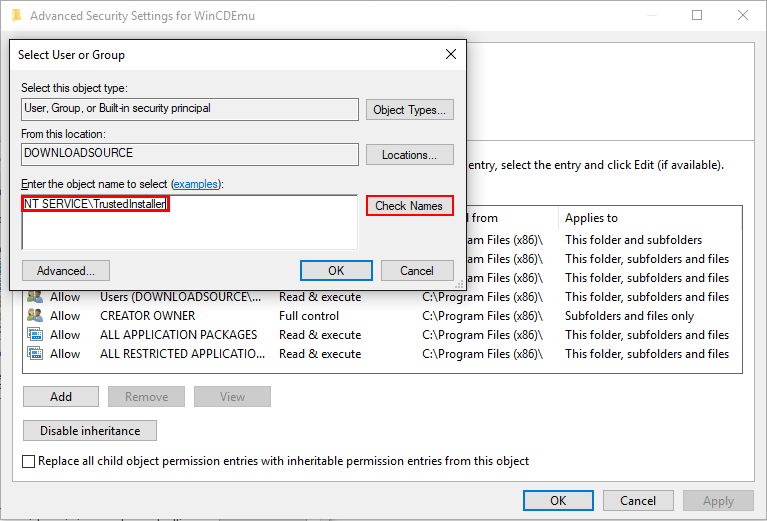Click the greyed View button
Viewport: 767px width, 521px height.
click(232, 396)
